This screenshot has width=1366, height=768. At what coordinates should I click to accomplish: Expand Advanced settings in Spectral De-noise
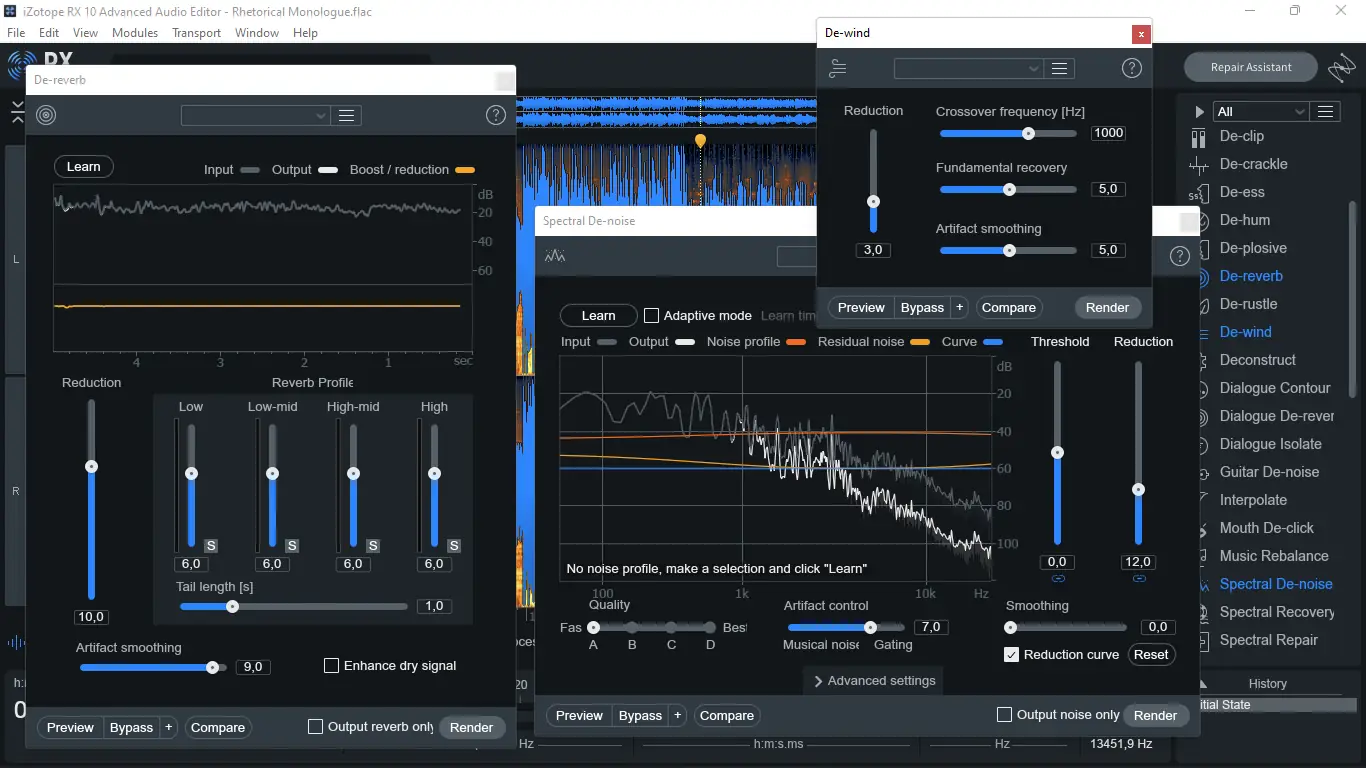(x=874, y=681)
